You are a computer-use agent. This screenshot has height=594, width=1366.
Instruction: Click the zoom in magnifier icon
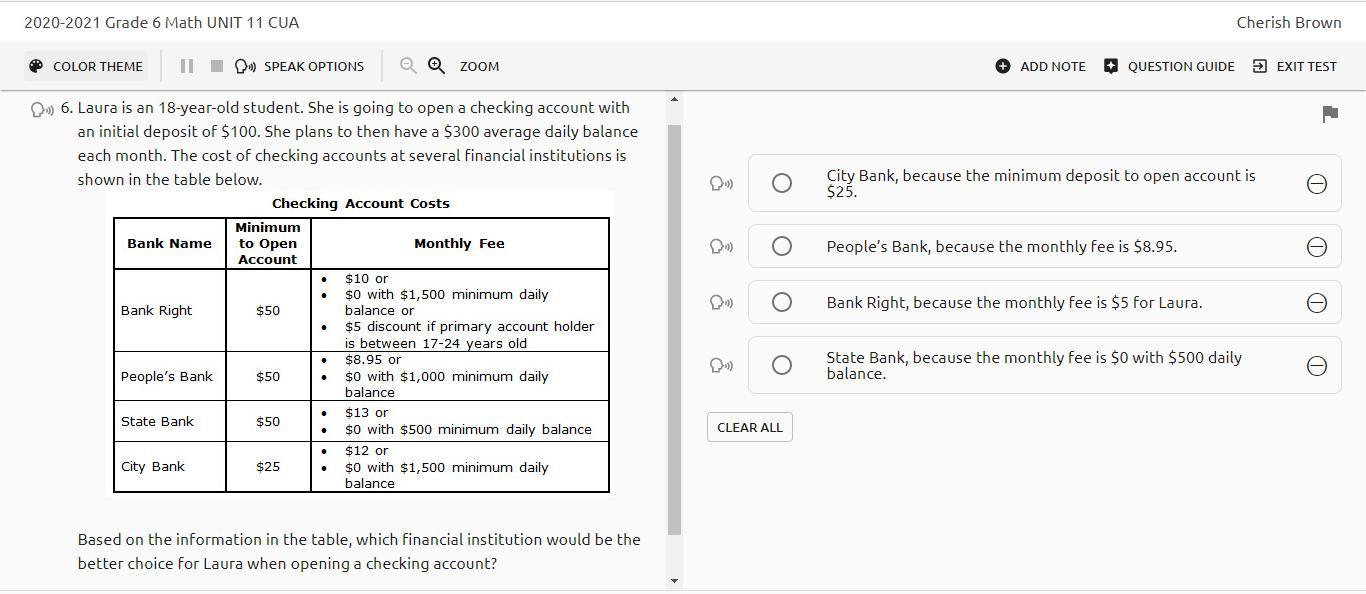click(x=436, y=66)
